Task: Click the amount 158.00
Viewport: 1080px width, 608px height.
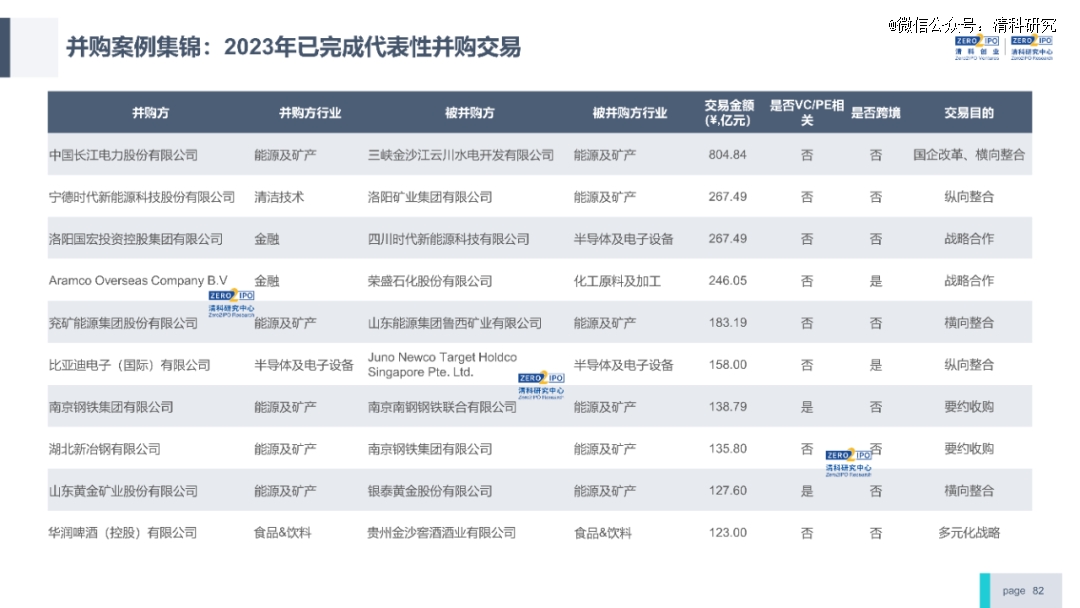Action: coord(727,365)
